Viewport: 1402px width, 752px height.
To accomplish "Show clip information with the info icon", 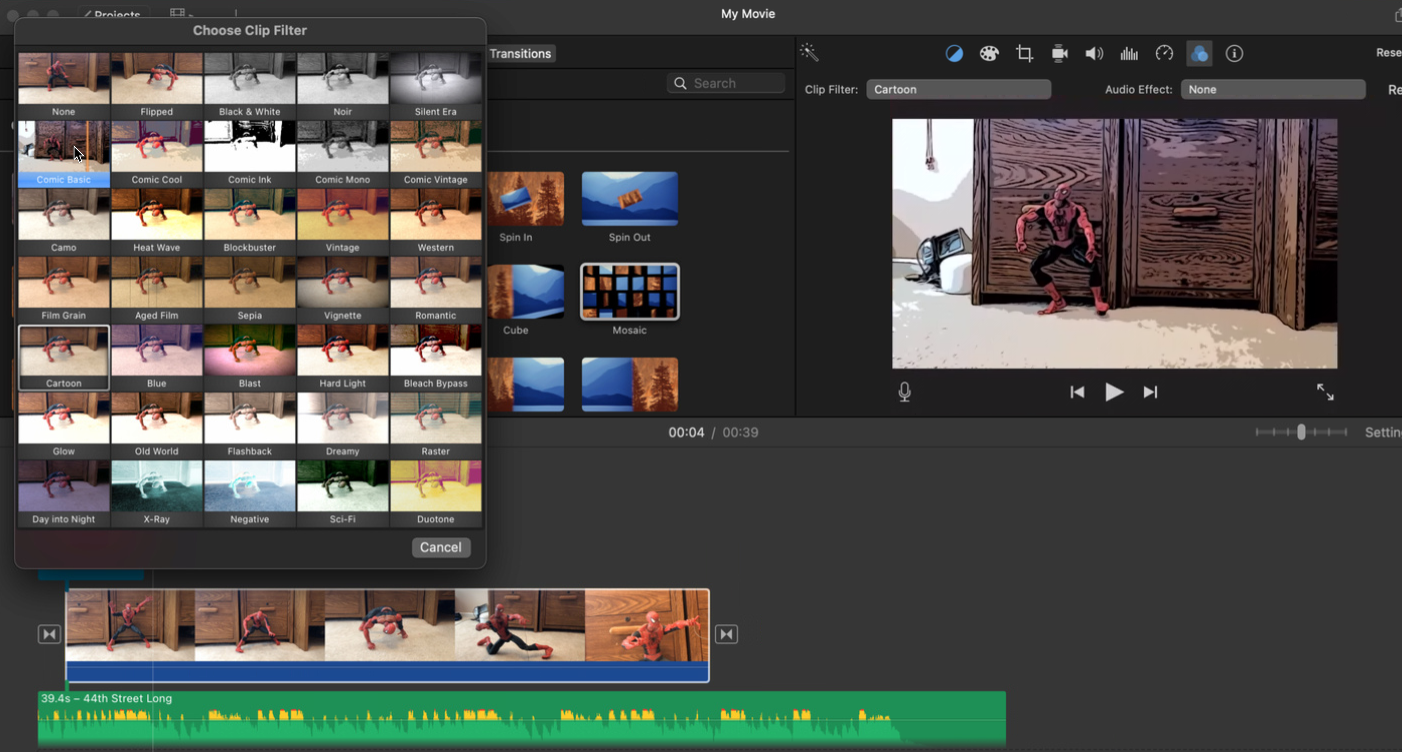I will click(x=1234, y=54).
